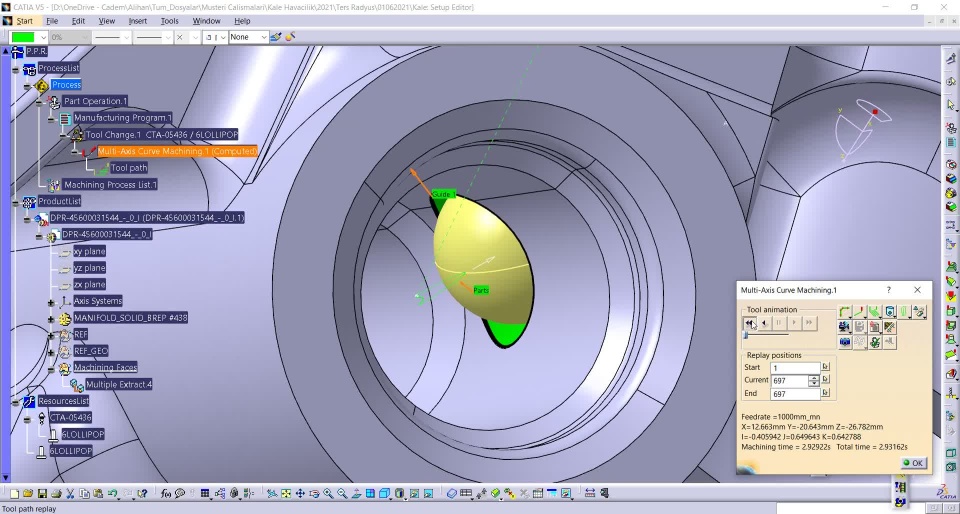Select the Pan view tool

[300, 493]
